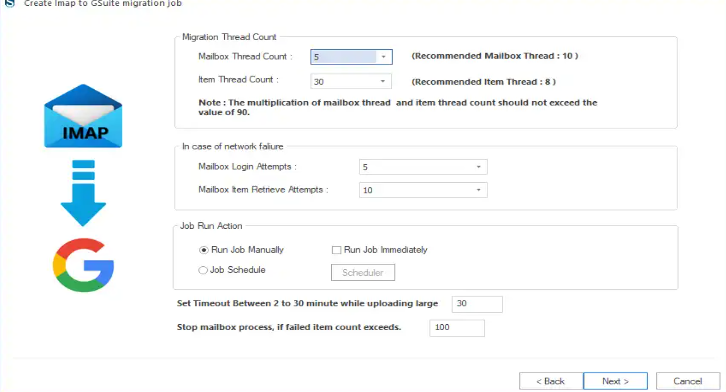Proceed with the Next button
Screen dimensions: 726x392
click(615, 381)
